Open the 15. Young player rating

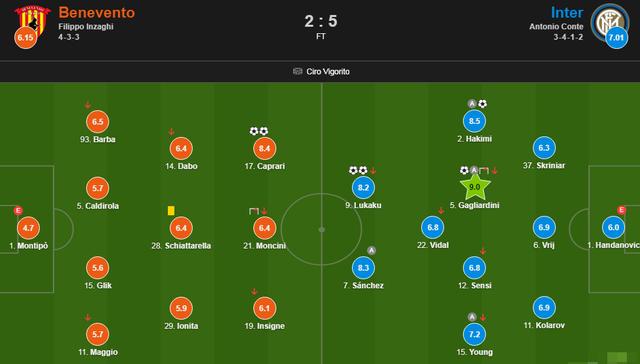click(x=475, y=334)
